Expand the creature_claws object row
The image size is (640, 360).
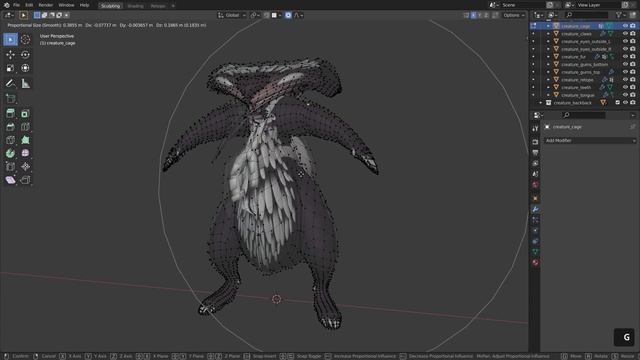pyautogui.click(x=548, y=33)
